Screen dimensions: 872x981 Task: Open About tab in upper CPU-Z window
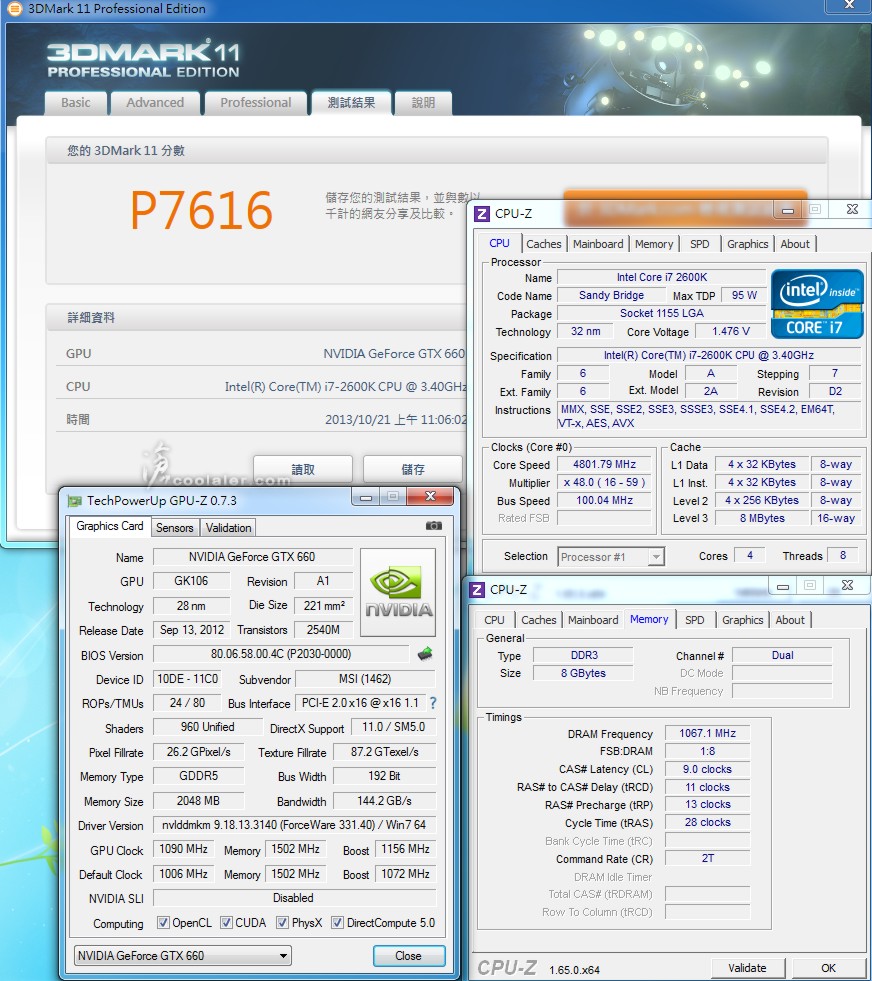click(x=794, y=244)
